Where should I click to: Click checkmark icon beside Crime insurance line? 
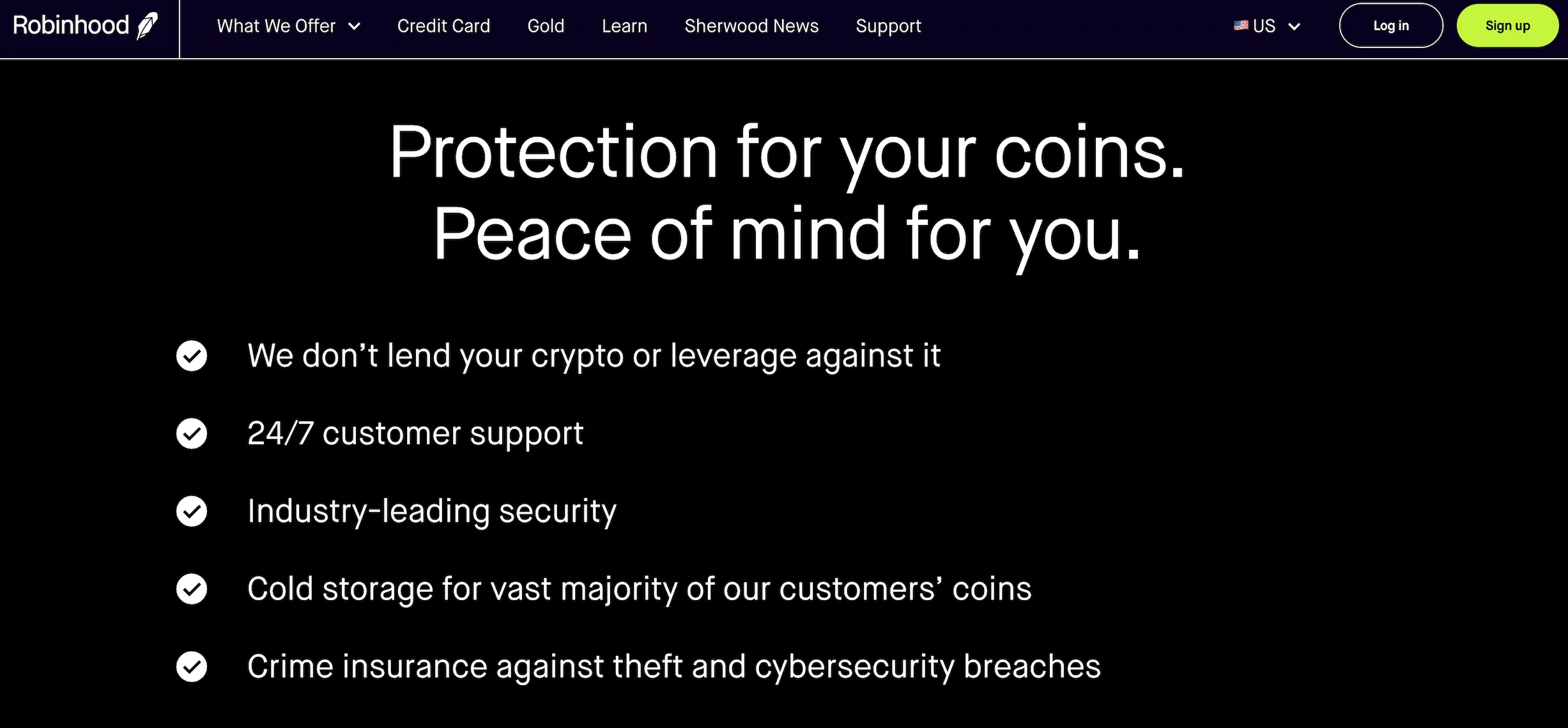click(192, 667)
